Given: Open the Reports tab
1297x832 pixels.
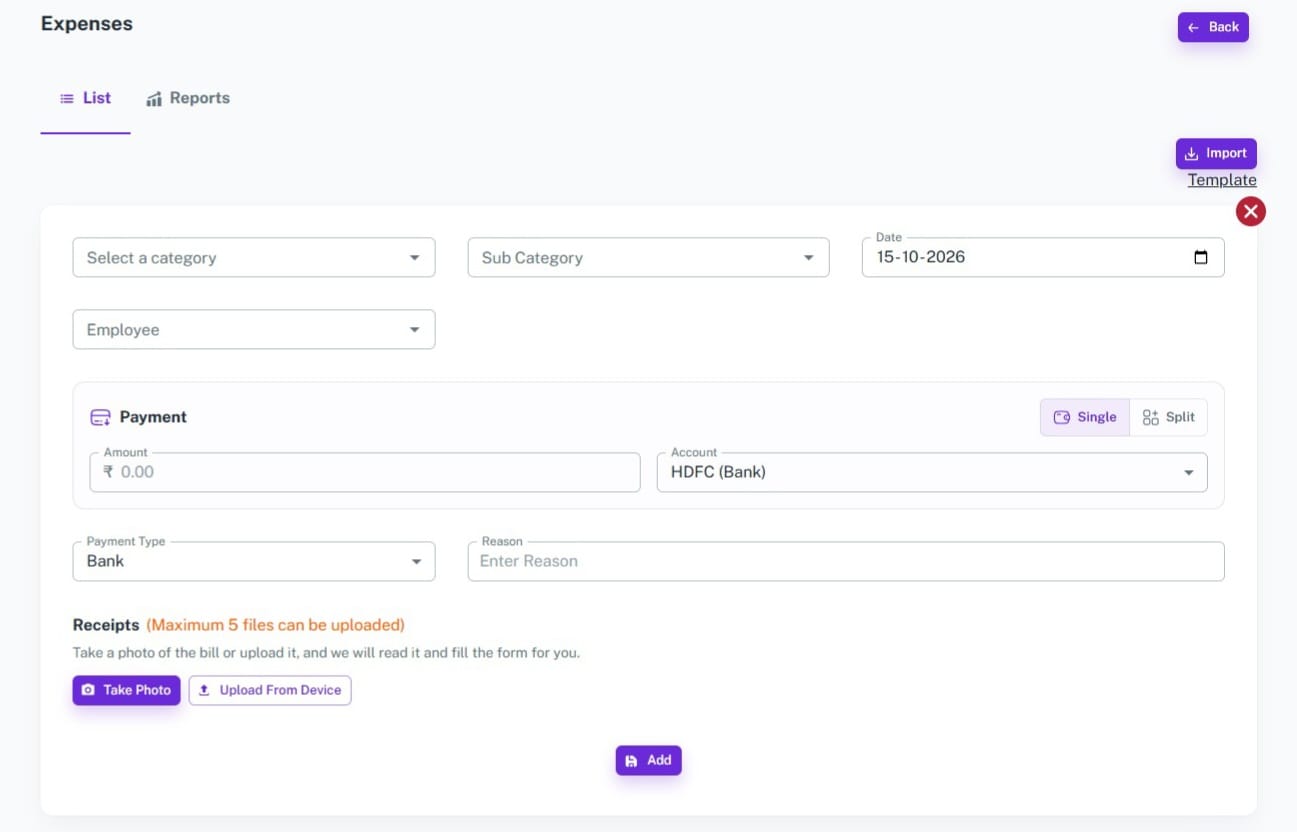Looking at the screenshot, I should [188, 98].
